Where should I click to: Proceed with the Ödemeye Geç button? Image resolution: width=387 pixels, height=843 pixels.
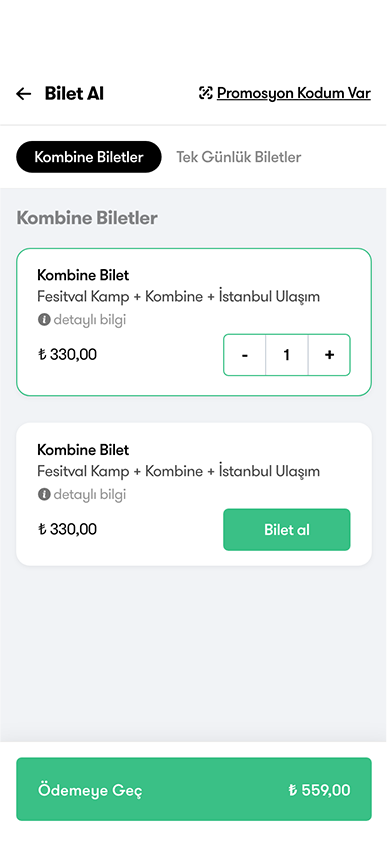[194, 789]
